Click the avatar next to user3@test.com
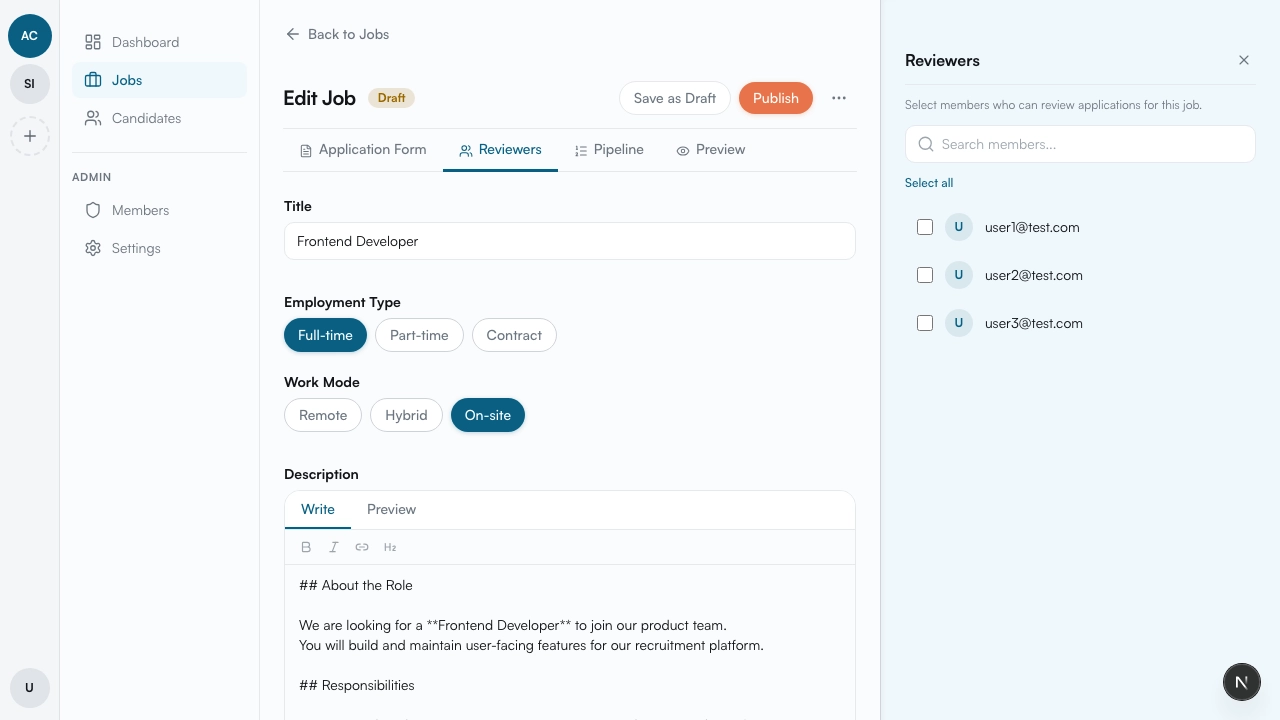The height and width of the screenshot is (720, 1280). (959, 323)
